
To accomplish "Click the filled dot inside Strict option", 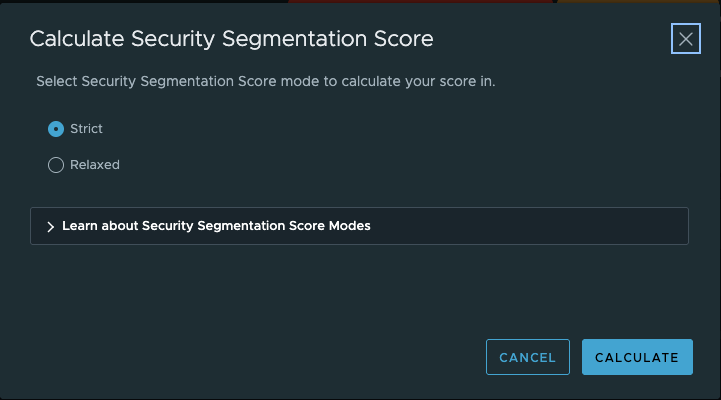I will point(56,129).
